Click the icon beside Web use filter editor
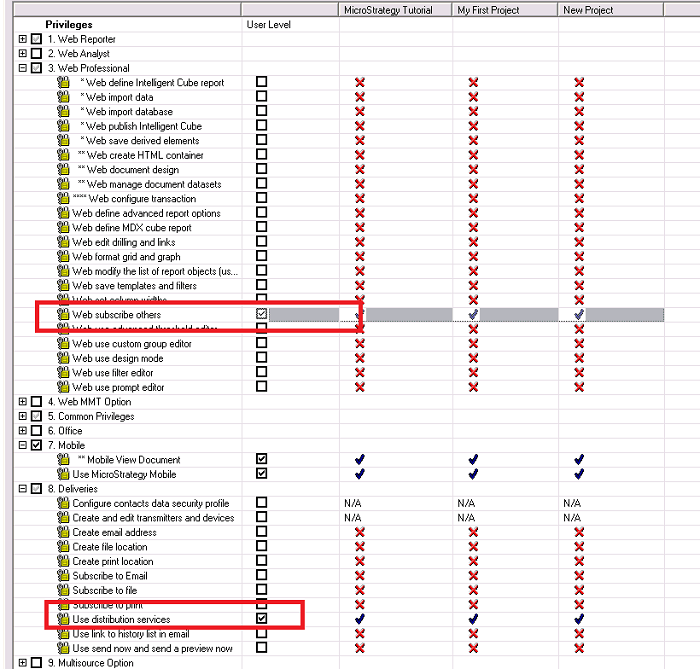The height and width of the screenshot is (669, 700). tap(63, 372)
